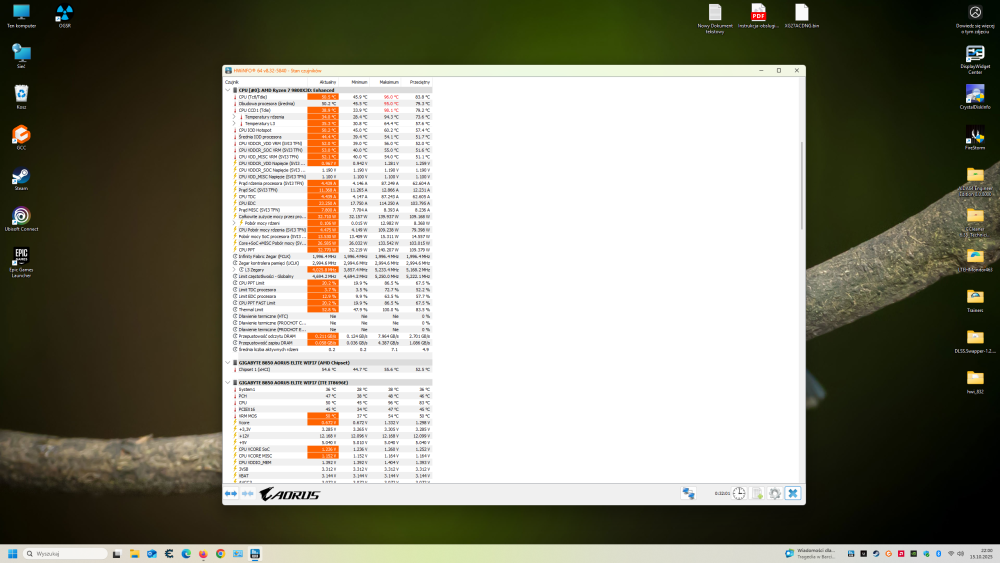This screenshot has width=1000, height=563.
Task: Open HWiNFO sensor settings gear icon
Action: (774, 493)
